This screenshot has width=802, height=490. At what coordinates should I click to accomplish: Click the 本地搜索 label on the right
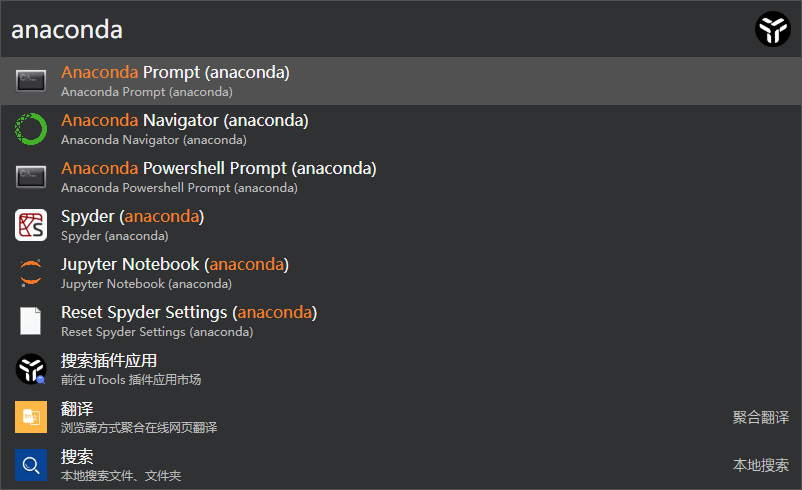coord(761,465)
